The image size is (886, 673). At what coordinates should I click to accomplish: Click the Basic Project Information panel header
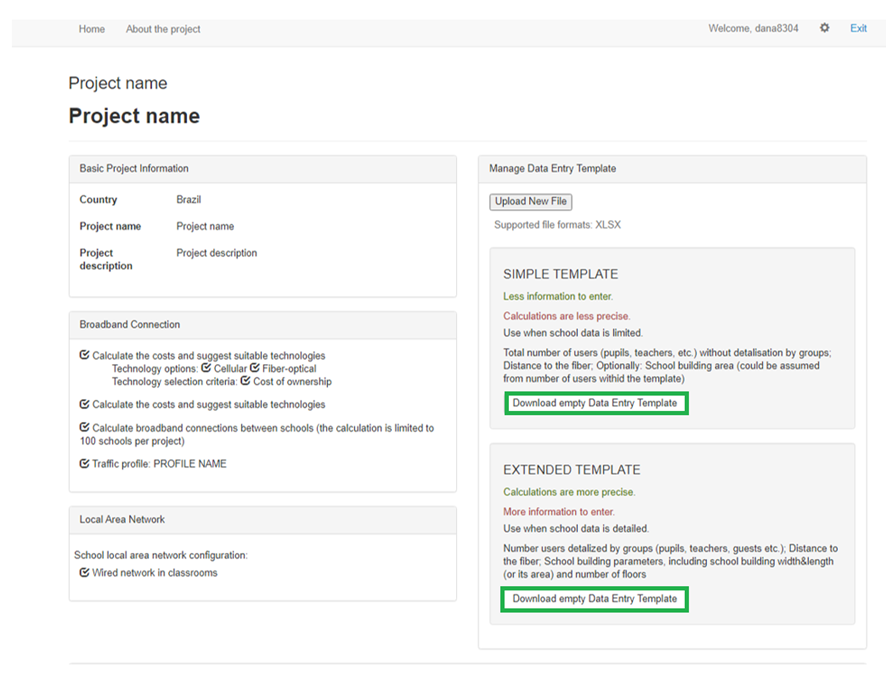(x=134, y=169)
